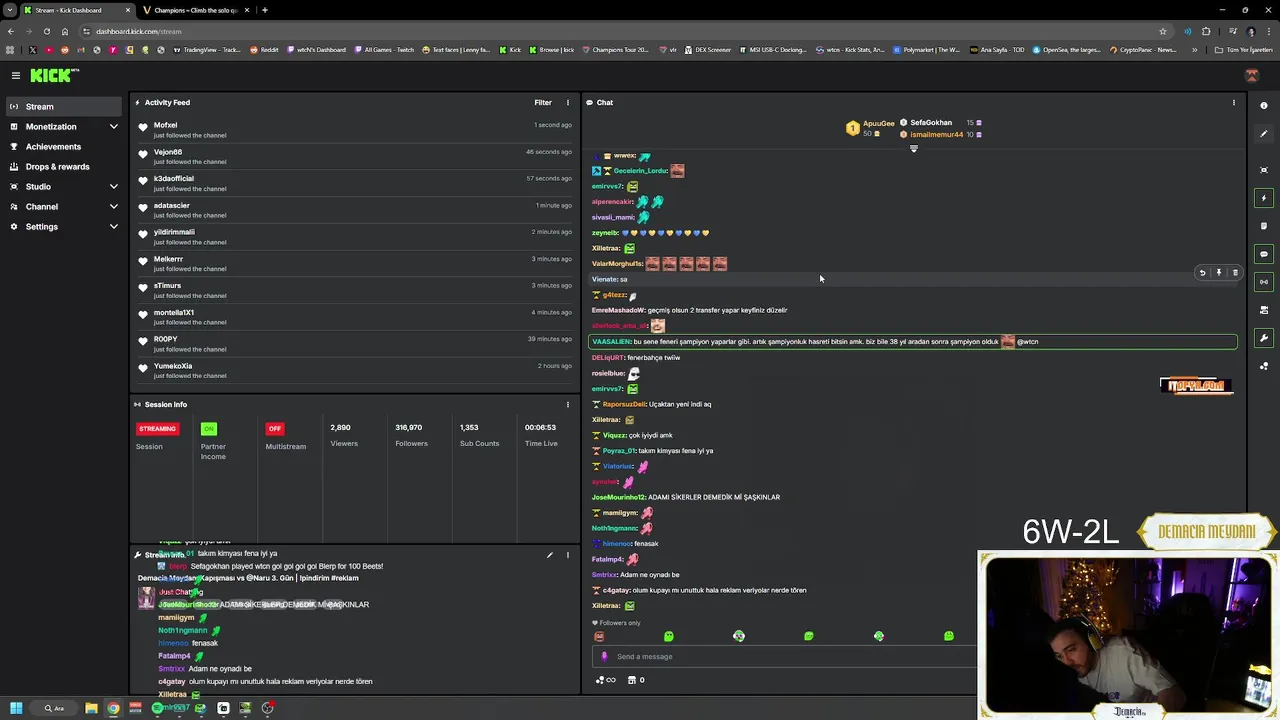Open File Explorer from taskbar

click(91, 708)
